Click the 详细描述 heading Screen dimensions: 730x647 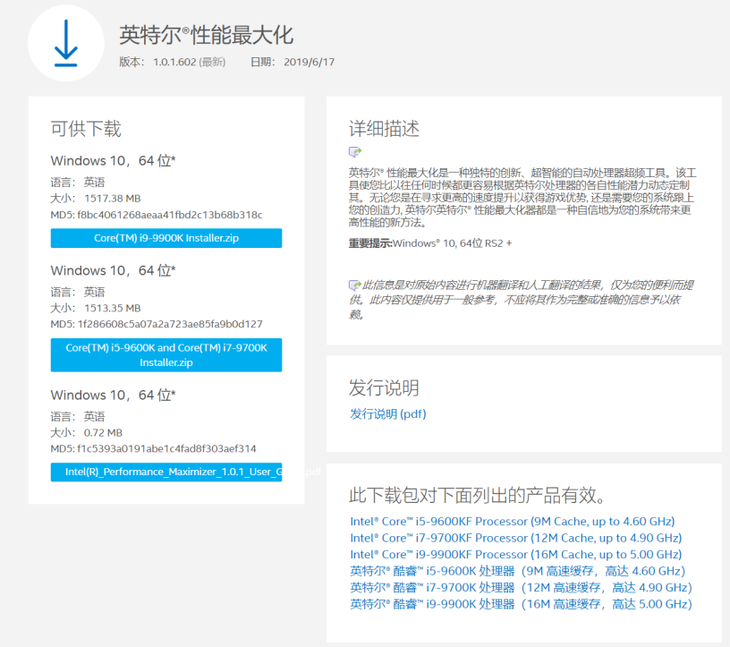(x=384, y=128)
